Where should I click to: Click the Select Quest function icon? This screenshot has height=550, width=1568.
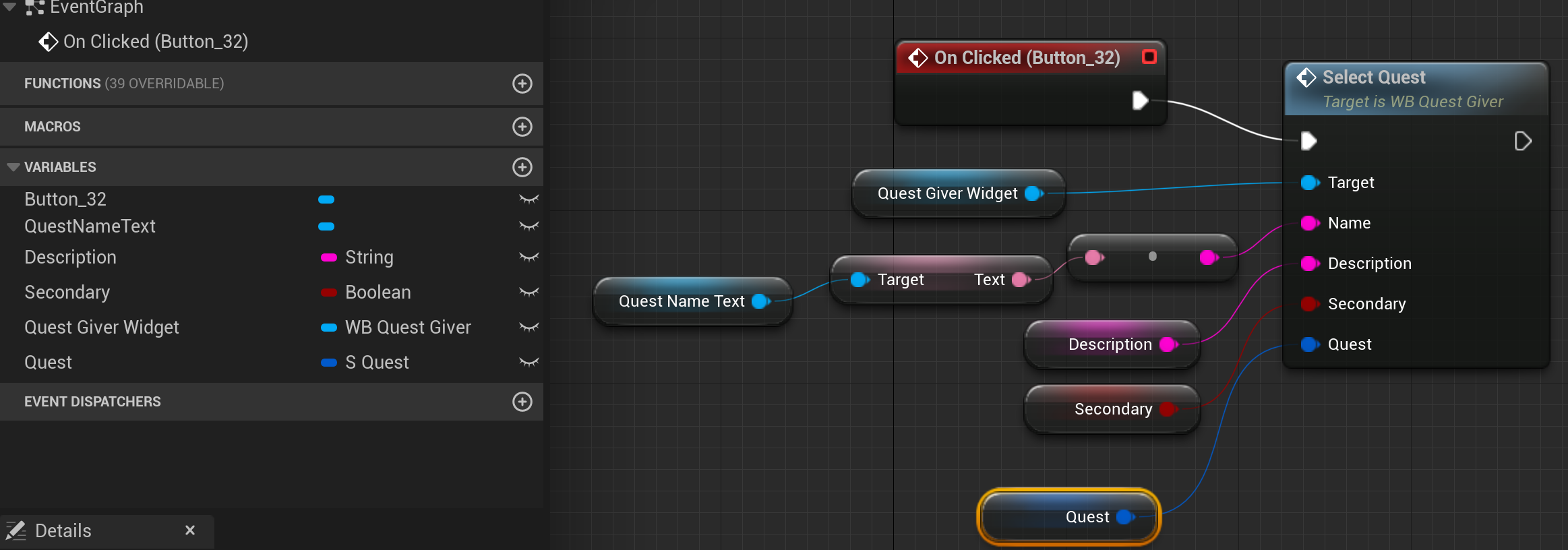(x=1306, y=78)
